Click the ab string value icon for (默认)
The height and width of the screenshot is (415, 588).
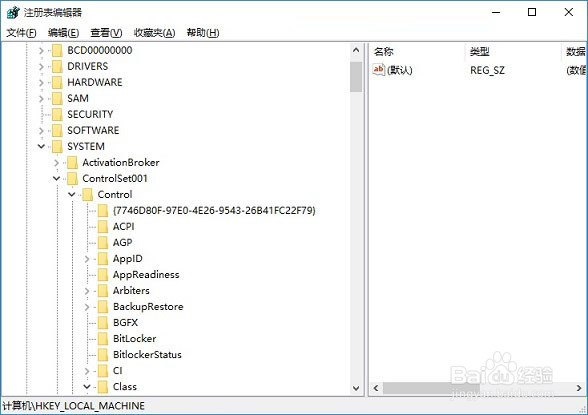click(379, 70)
